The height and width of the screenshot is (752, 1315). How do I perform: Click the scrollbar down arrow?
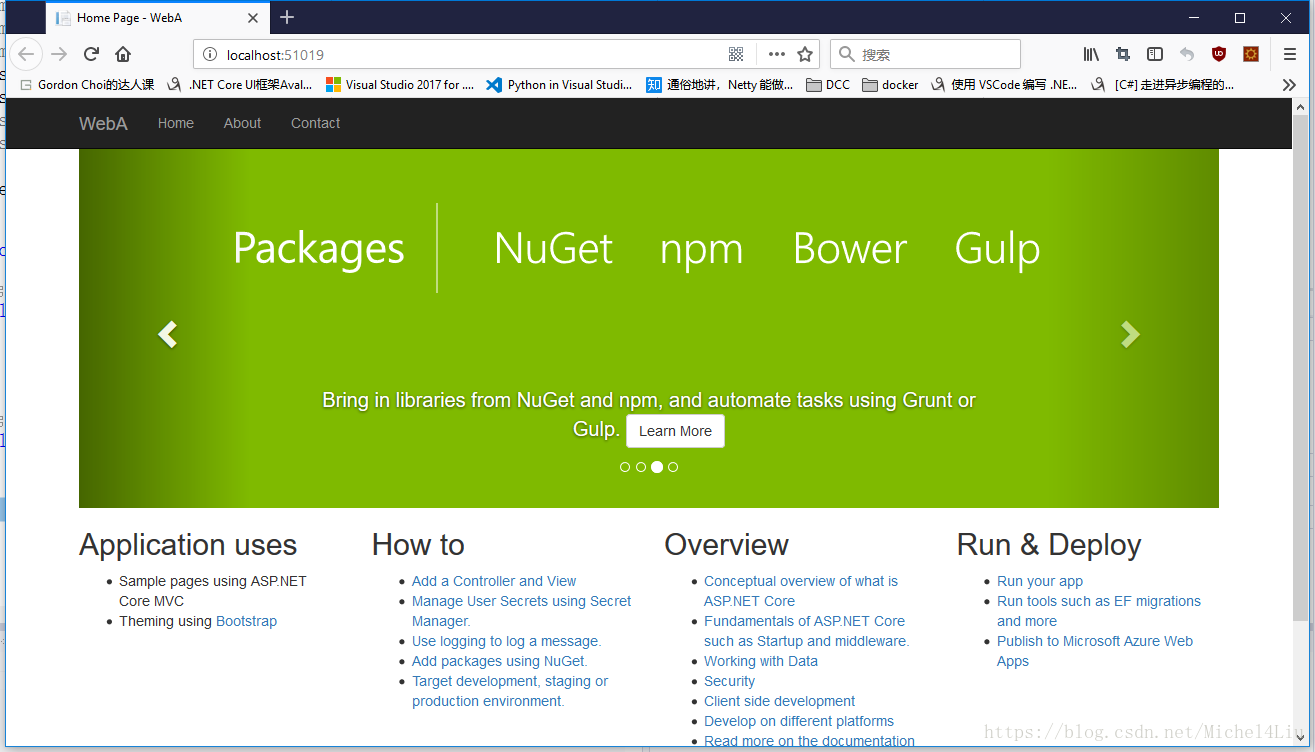1300,737
